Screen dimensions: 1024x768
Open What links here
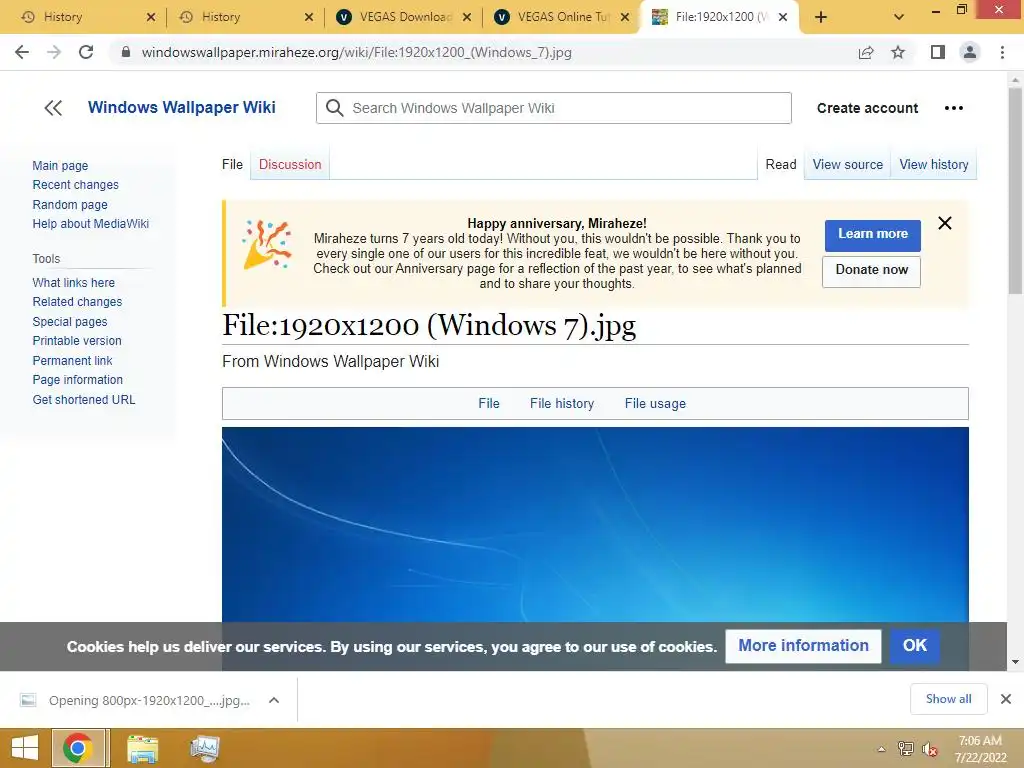pos(74,283)
